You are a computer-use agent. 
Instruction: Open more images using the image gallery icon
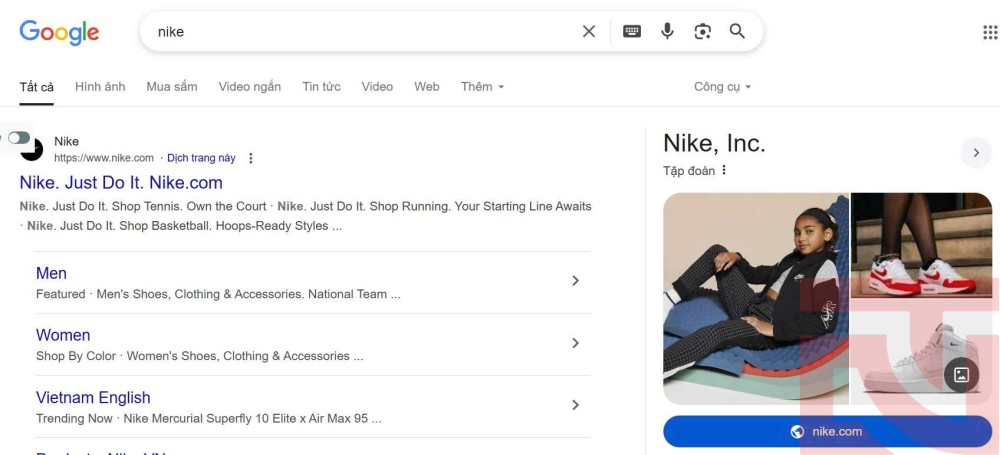point(961,375)
